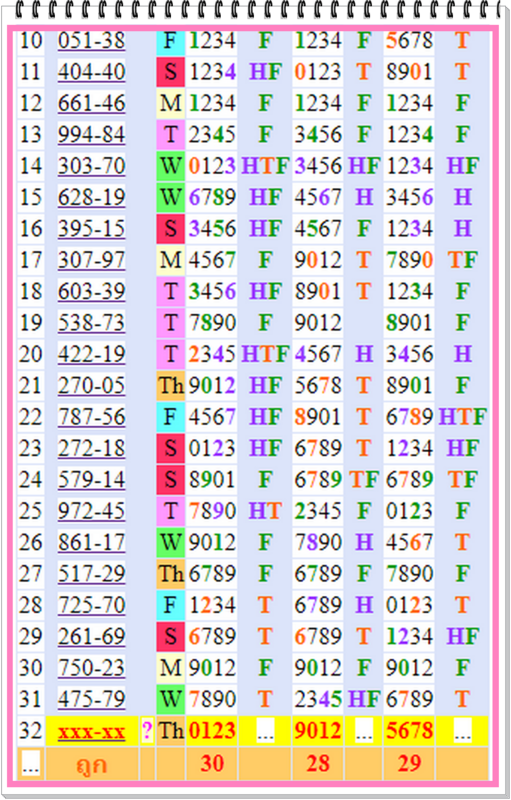511x800 pixels.
Task: Click the yellow M day cell in row 12
Action: 170,104
